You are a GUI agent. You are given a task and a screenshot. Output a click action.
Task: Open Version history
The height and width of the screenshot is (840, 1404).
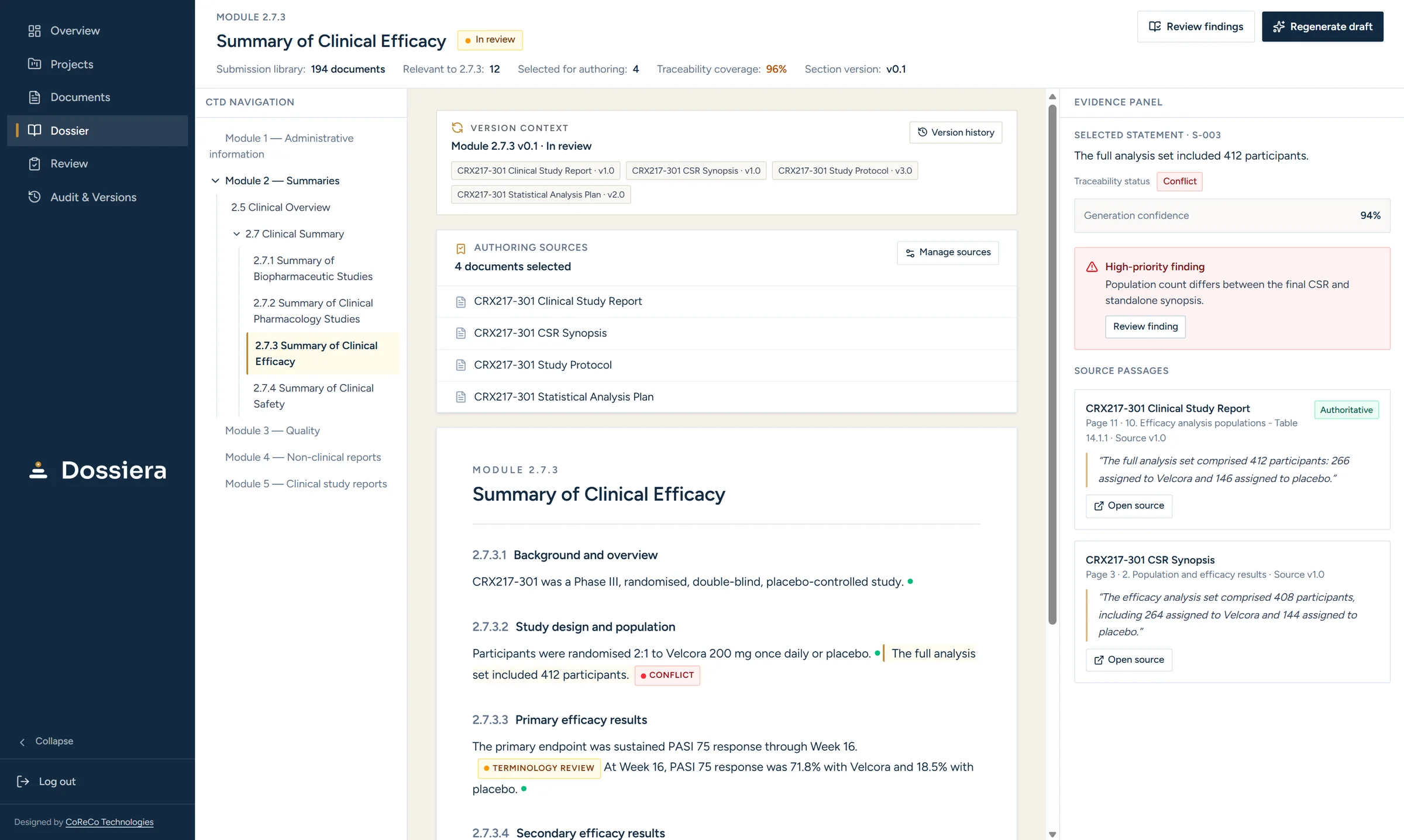click(x=956, y=132)
